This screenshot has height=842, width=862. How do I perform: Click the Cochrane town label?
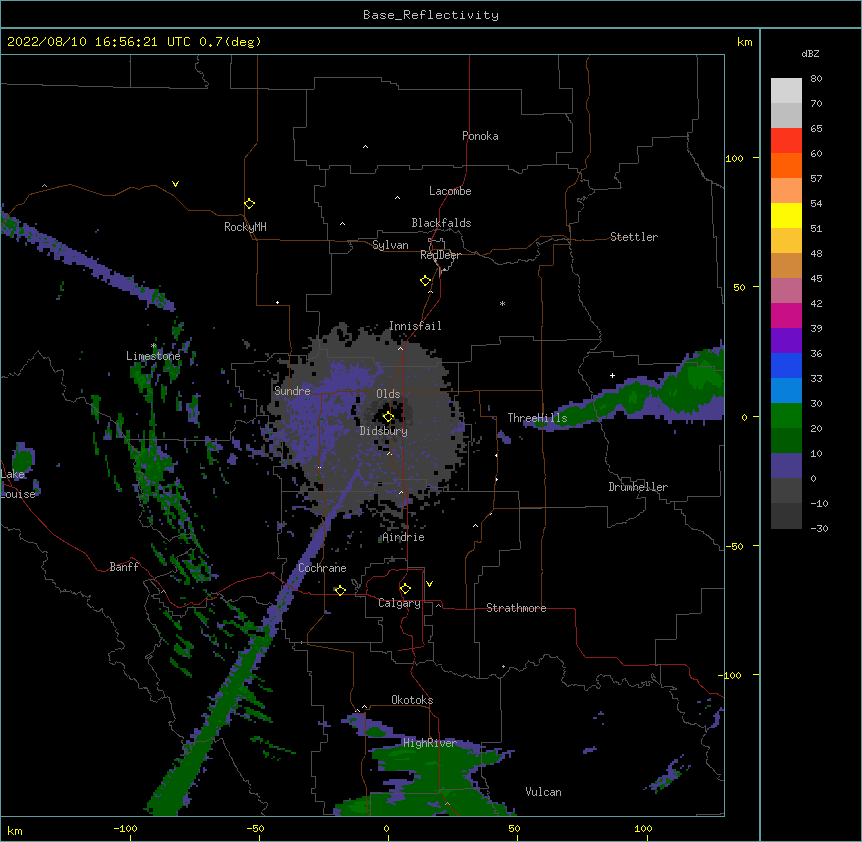pos(322,568)
